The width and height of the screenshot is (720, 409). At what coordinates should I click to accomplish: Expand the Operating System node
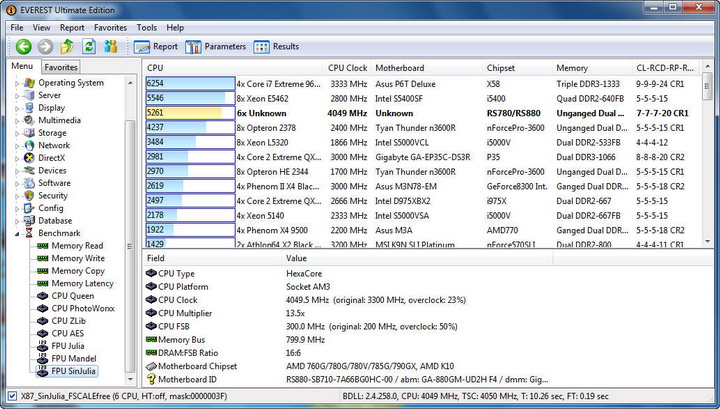click(17, 84)
